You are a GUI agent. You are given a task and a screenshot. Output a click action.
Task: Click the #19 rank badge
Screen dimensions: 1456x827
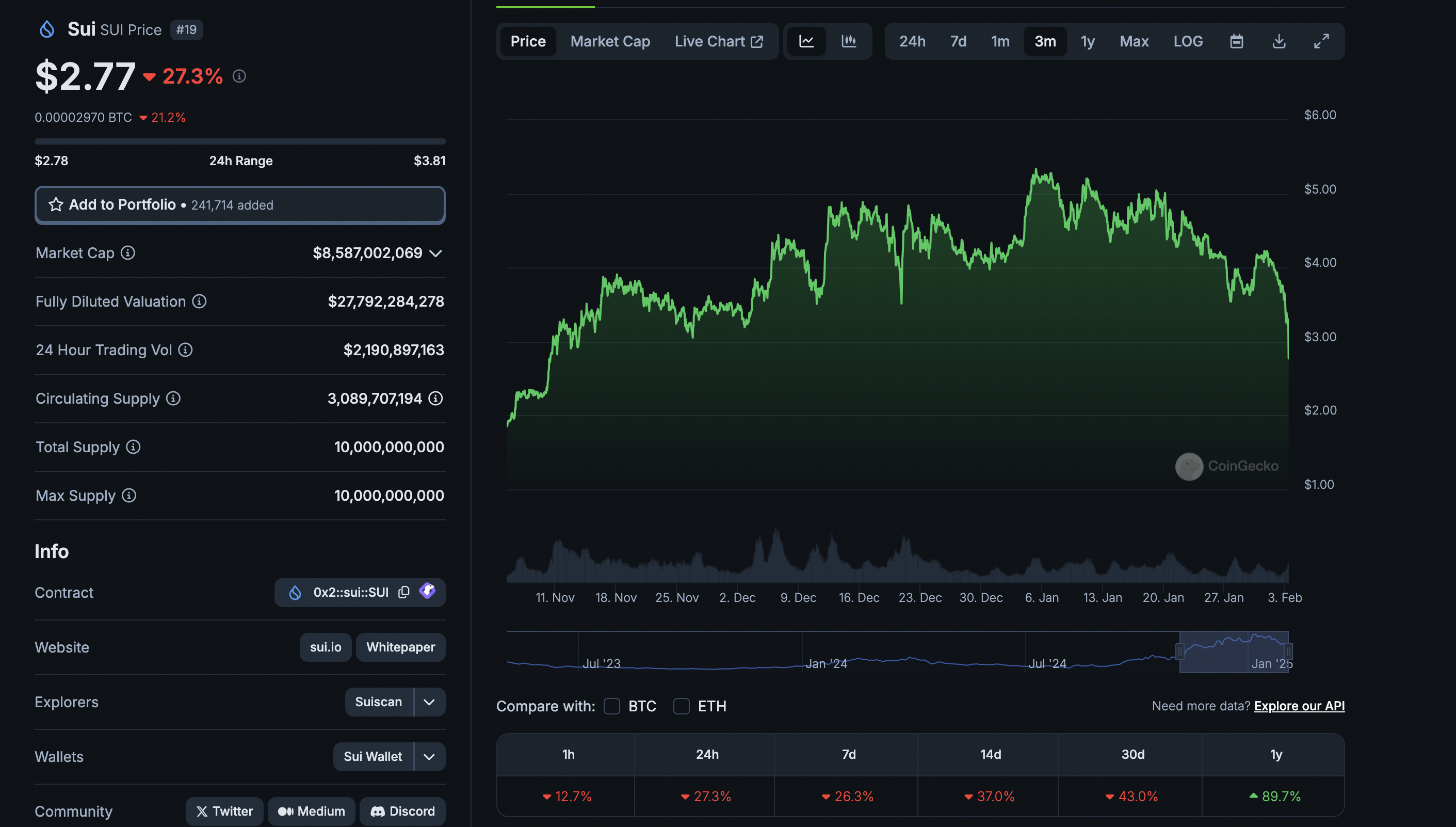click(x=186, y=29)
